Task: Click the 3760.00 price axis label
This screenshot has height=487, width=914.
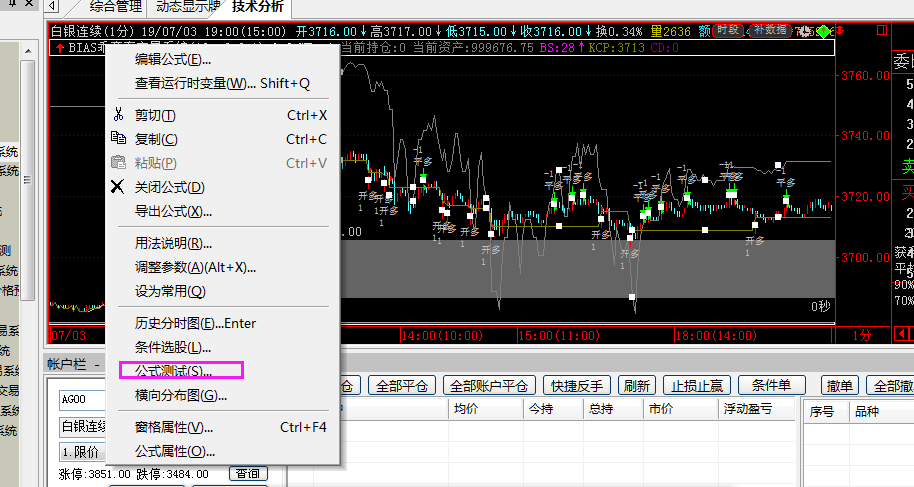Action: (x=866, y=75)
